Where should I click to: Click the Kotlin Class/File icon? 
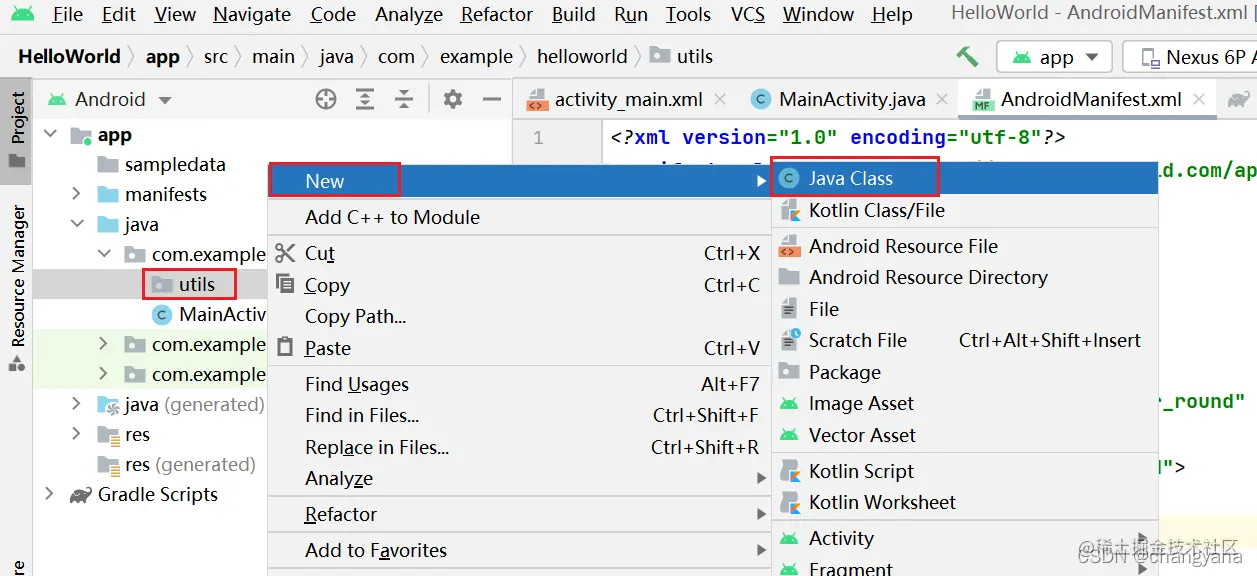790,211
